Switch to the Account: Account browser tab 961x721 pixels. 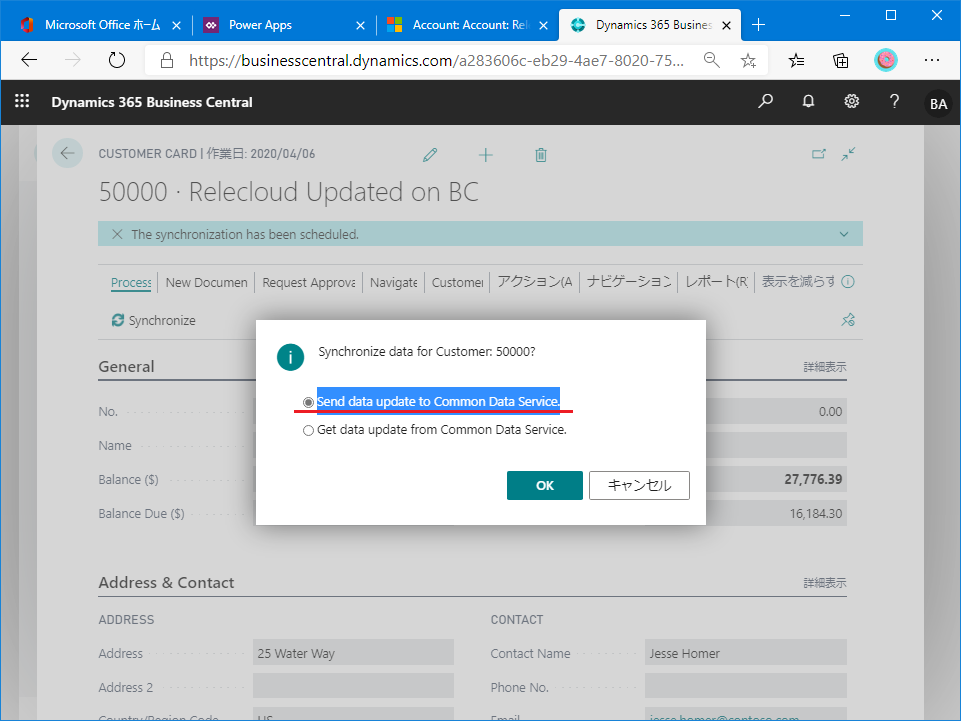point(470,25)
